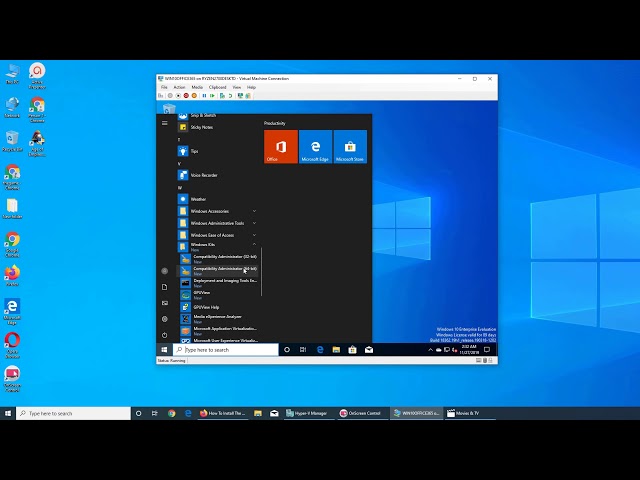This screenshot has height=480, width=640.
Task: Open Microsoft Application Virtualization entry
Action: (219, 331)
